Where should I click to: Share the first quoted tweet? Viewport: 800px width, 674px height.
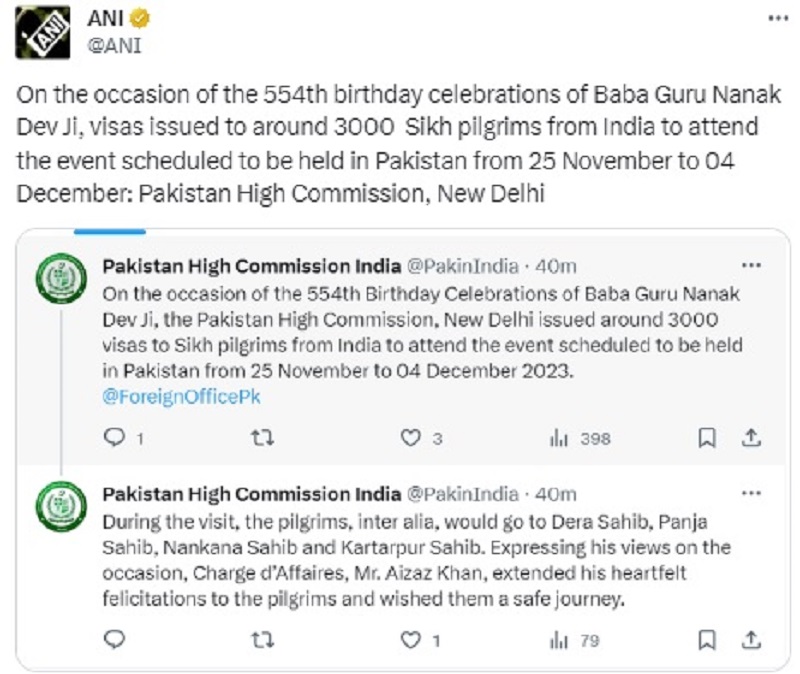coord(751,438)
